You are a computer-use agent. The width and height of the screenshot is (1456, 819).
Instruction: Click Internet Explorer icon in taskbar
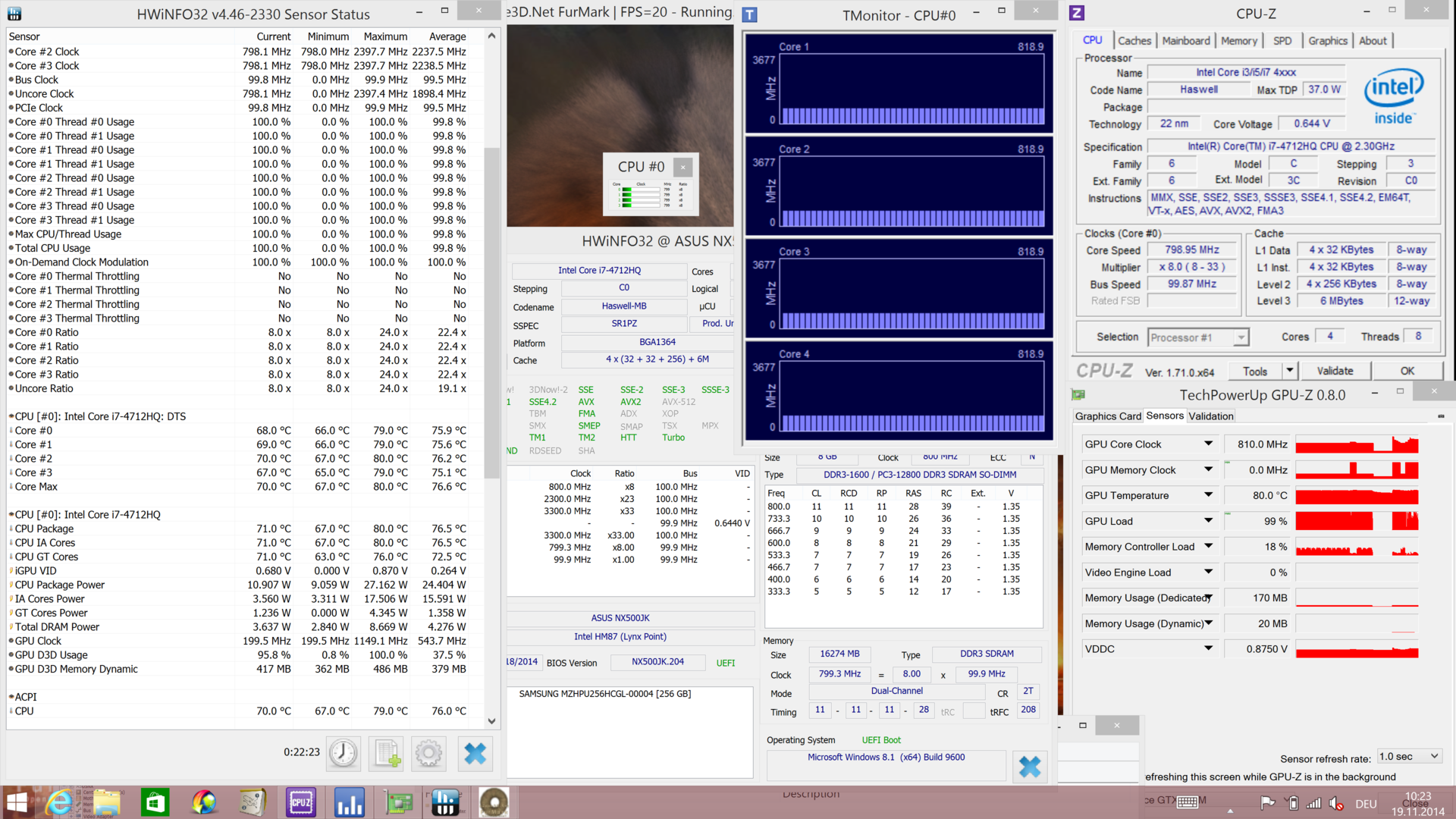(59, 802)
